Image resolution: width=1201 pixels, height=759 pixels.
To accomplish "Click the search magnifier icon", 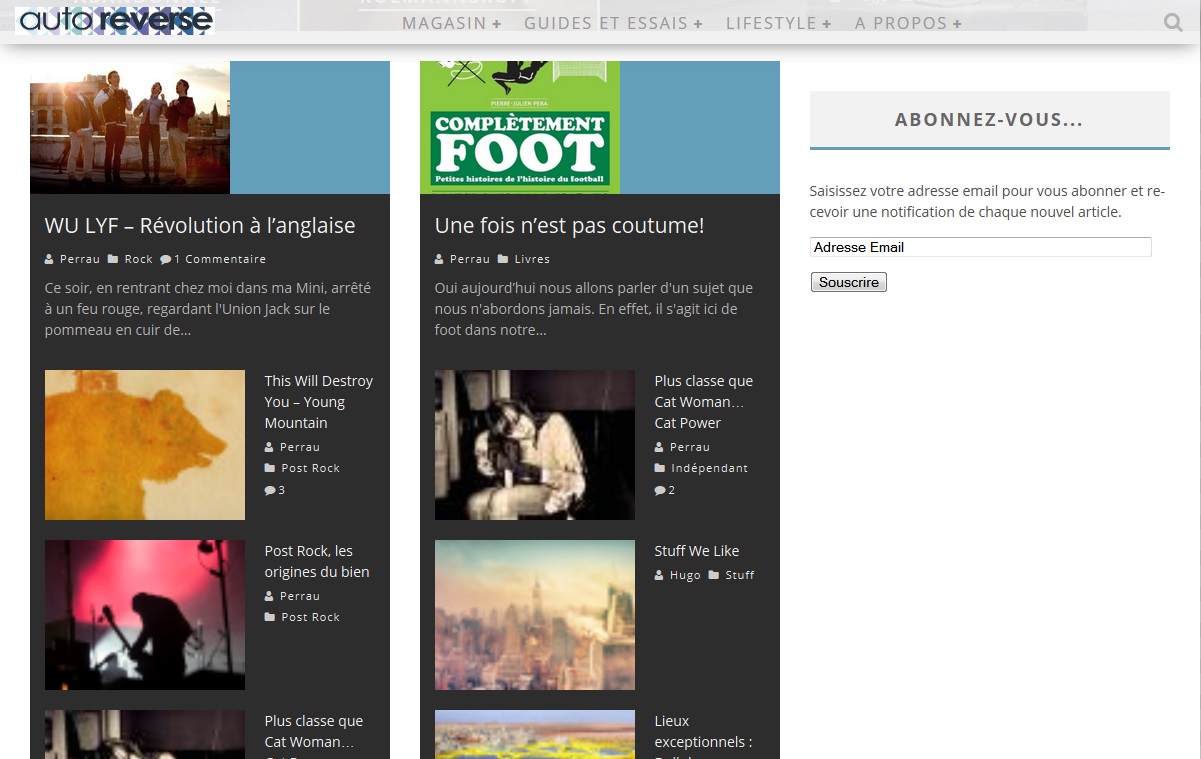I will (x=1173, y=22).
